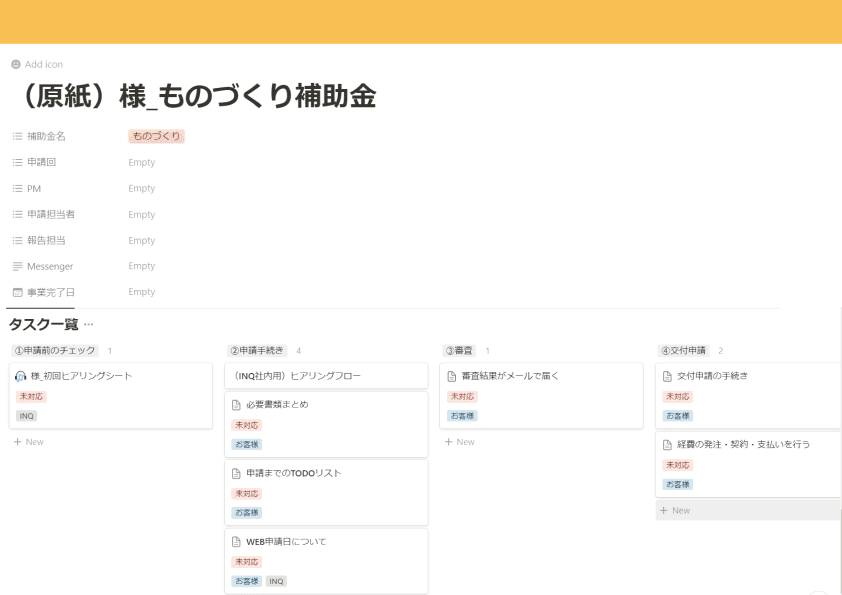Screen dimensions: 842x595
Task: Click the plus icon under ①申請前のチェック column
Action: click(x=17, y=442)
